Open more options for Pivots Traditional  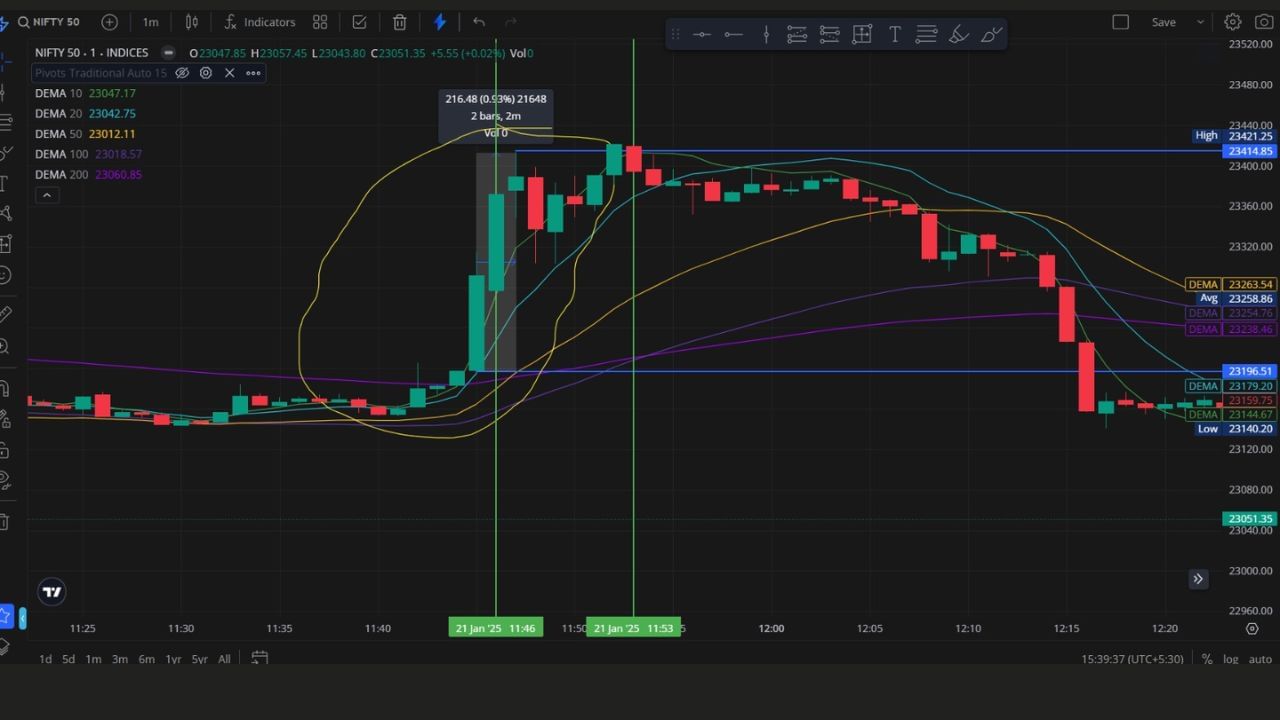tap(253, 73)
